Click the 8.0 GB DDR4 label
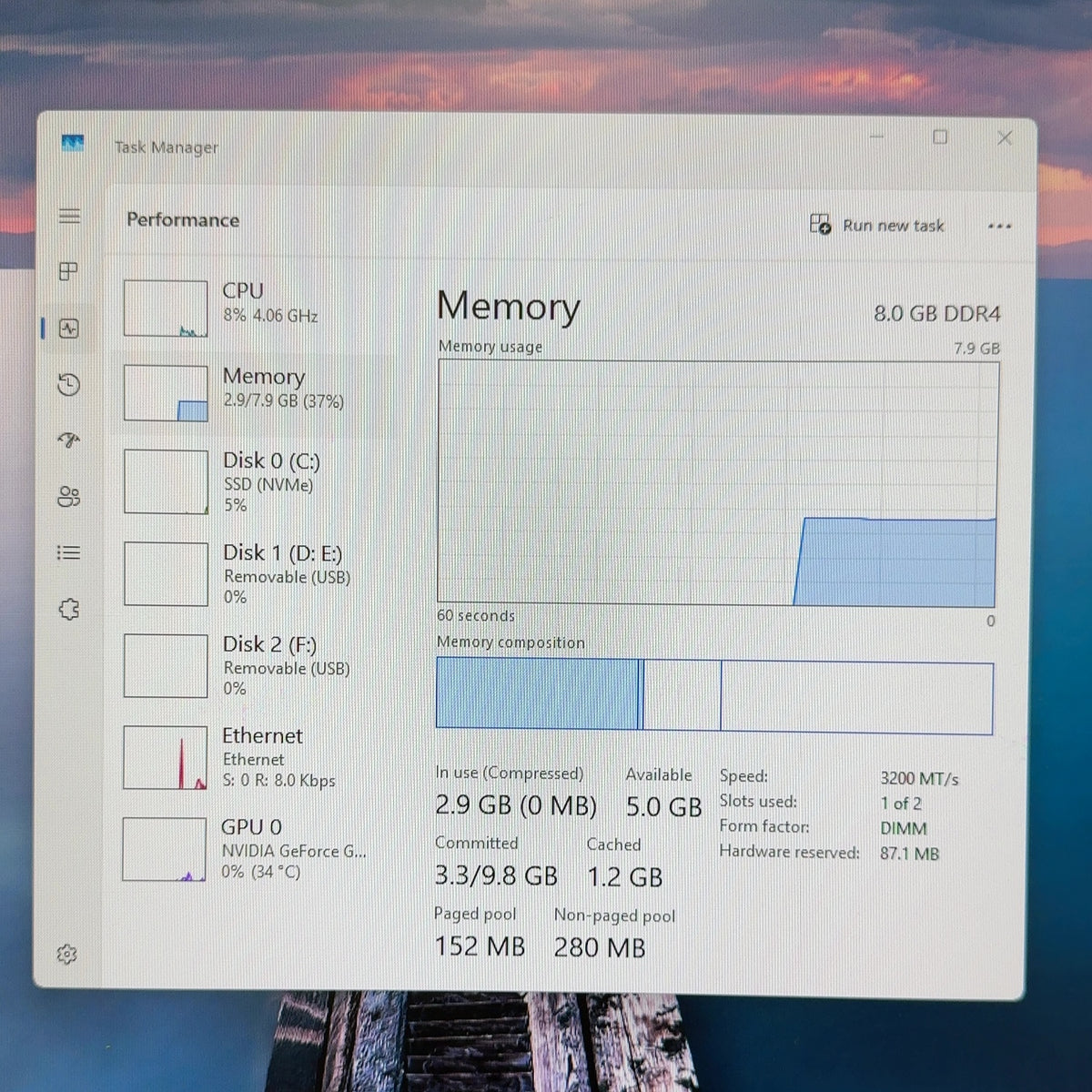The height and width of the screenshot is (1092, 1092). 937,314
